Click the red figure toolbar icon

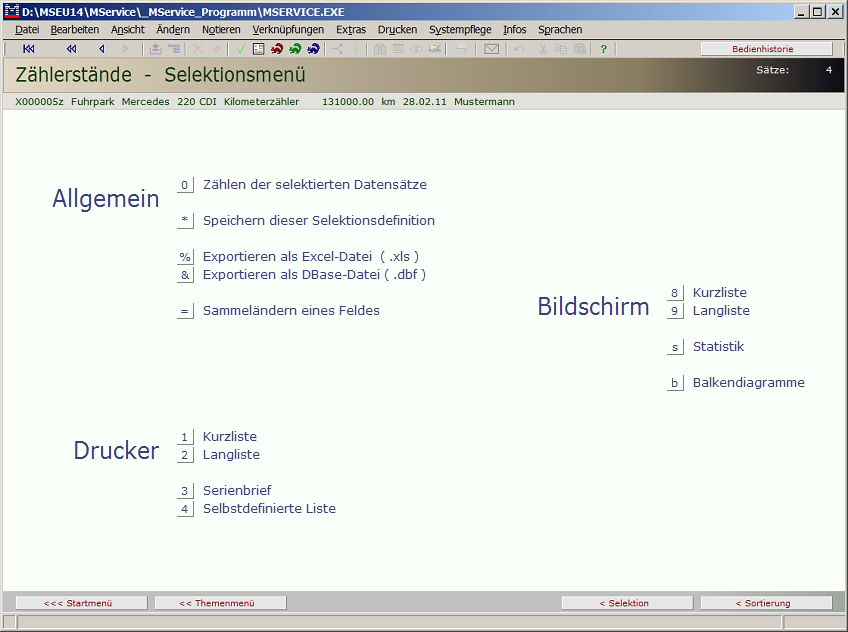(277, 48)
